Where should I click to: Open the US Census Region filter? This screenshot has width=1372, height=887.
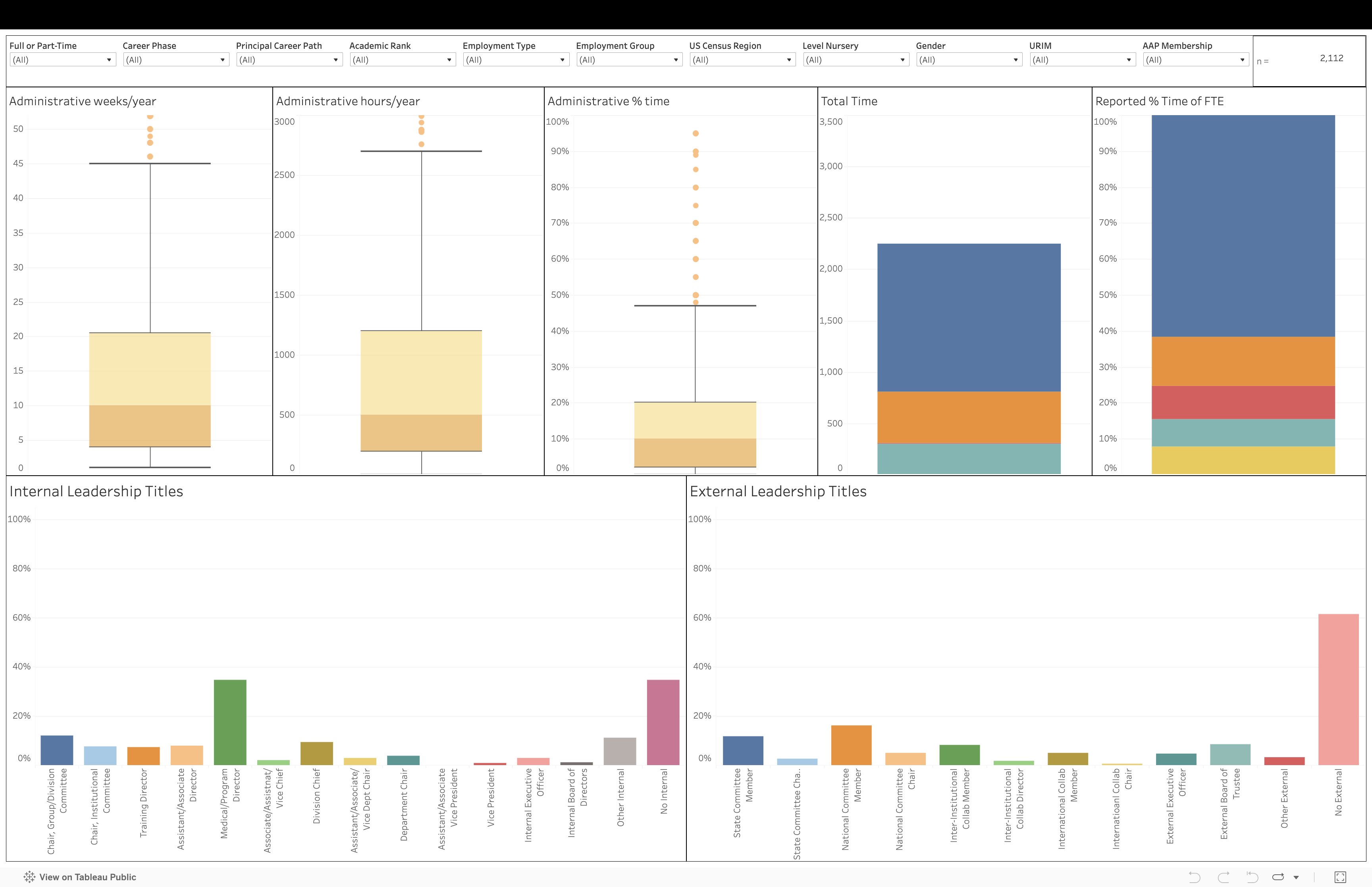tap(743, 60)
